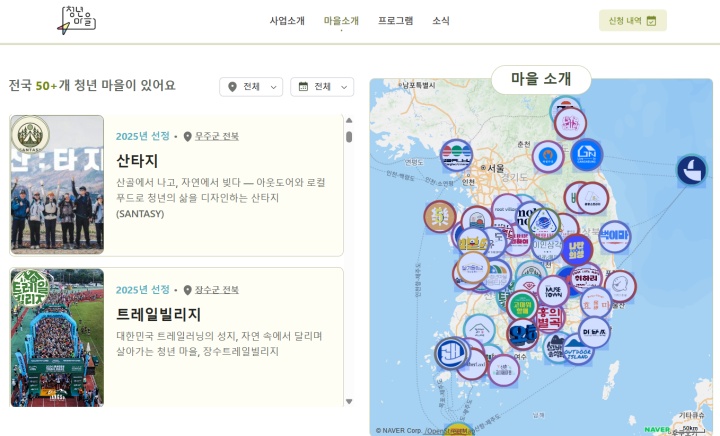
Task: Select the 효문미 map marker
Action: (x=596, y=303)
